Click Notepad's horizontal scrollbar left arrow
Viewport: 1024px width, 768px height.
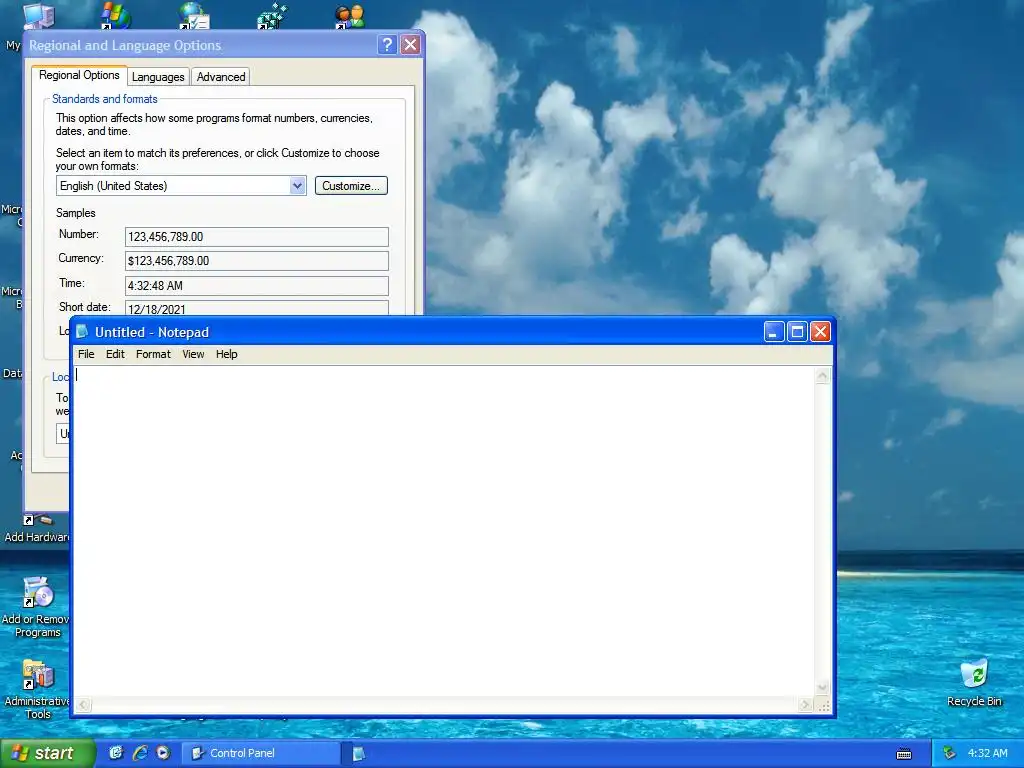(x=83, y=705)
